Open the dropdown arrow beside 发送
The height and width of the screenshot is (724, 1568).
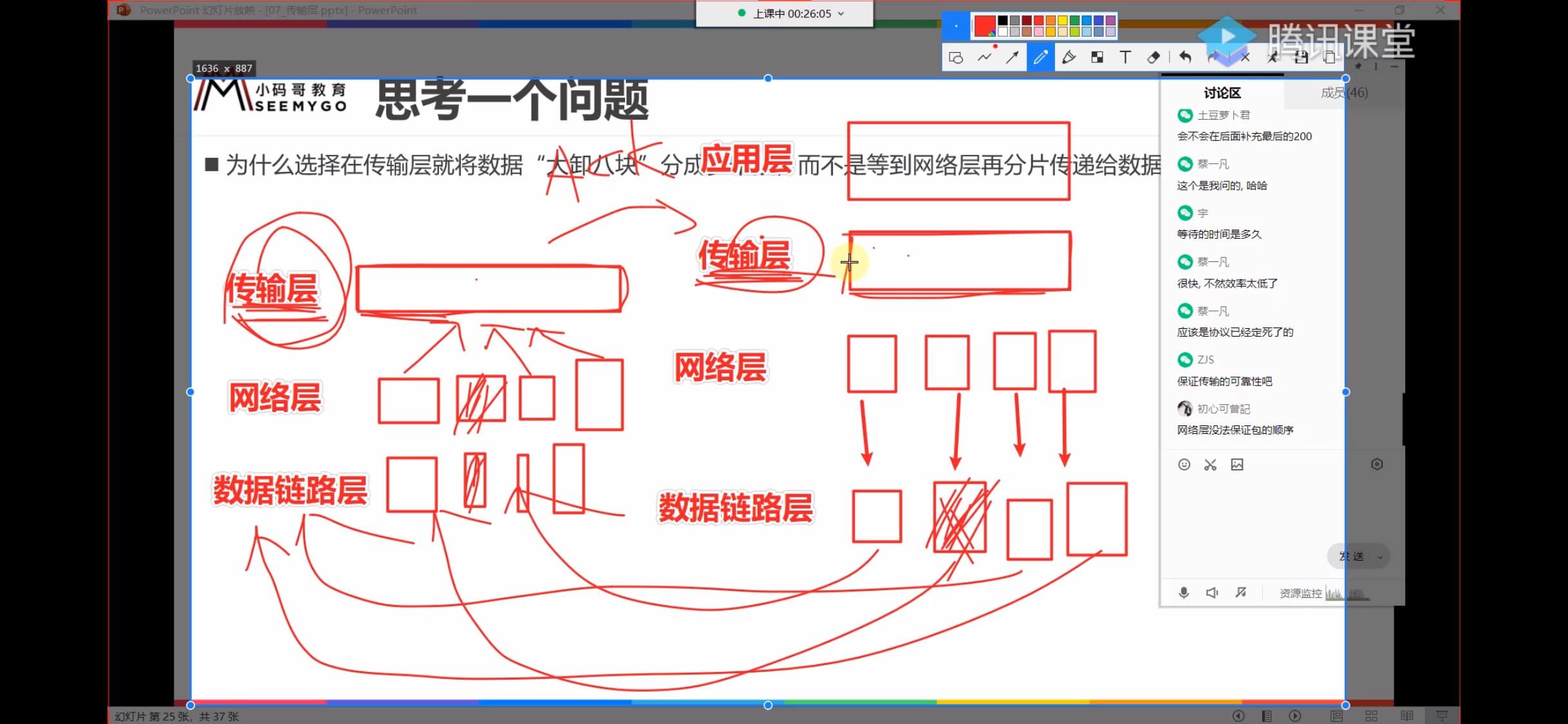pyautogui.click(x=1379, y=557)
